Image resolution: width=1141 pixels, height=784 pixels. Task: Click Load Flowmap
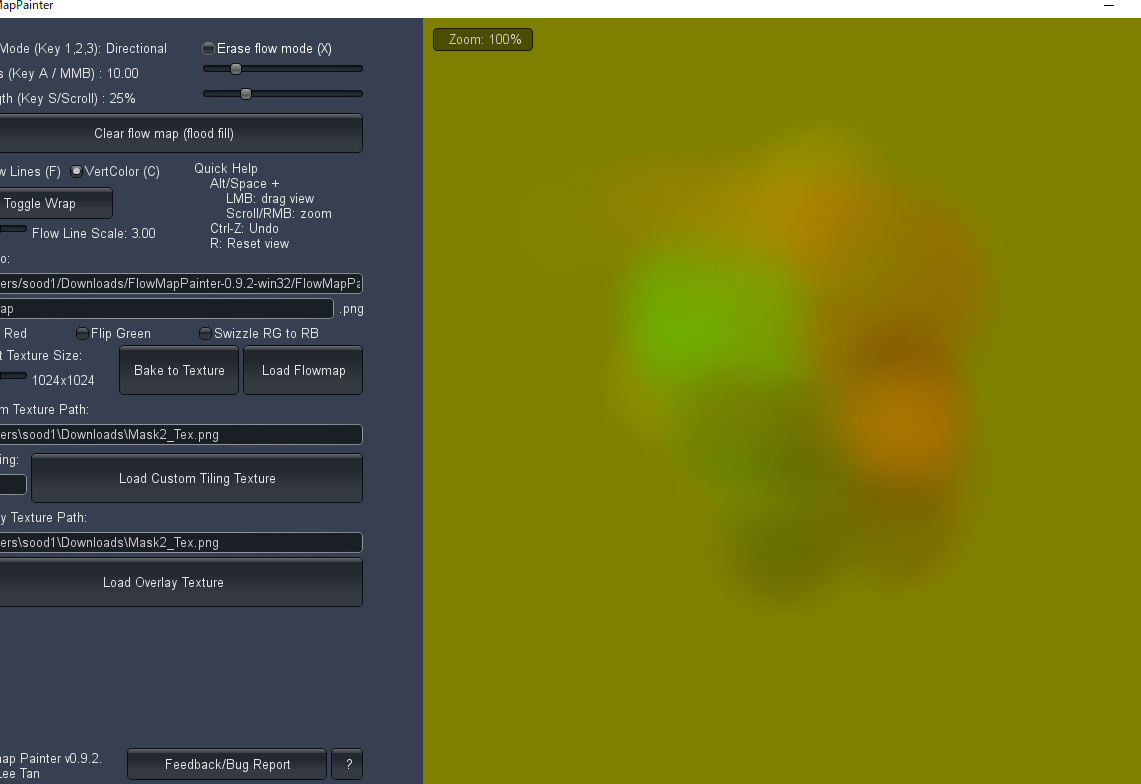302,370
